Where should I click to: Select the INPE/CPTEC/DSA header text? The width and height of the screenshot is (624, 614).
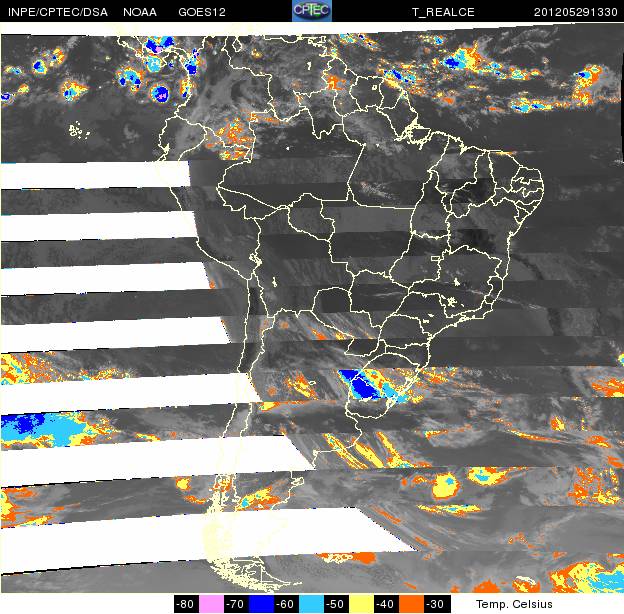point(58,12)
